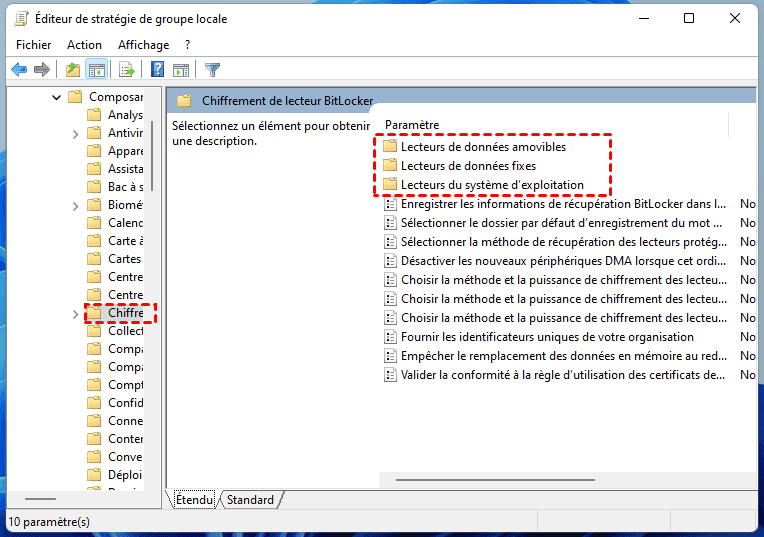Click the tree pane vertical scrollbar
Screen dimensions: 764x537
pyautogui.click(x=152, y=156)
